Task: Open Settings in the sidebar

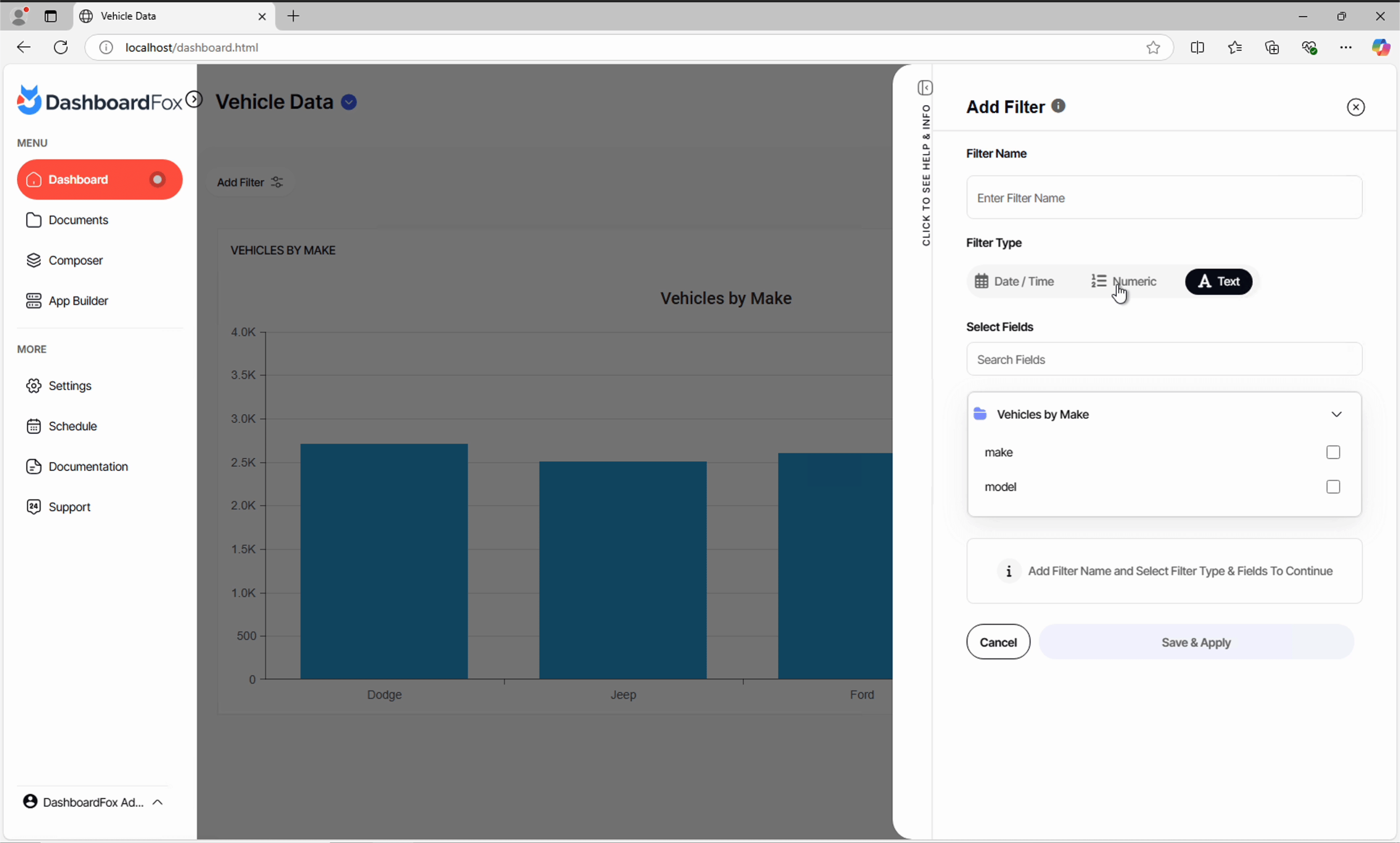Action: (69, 386)
